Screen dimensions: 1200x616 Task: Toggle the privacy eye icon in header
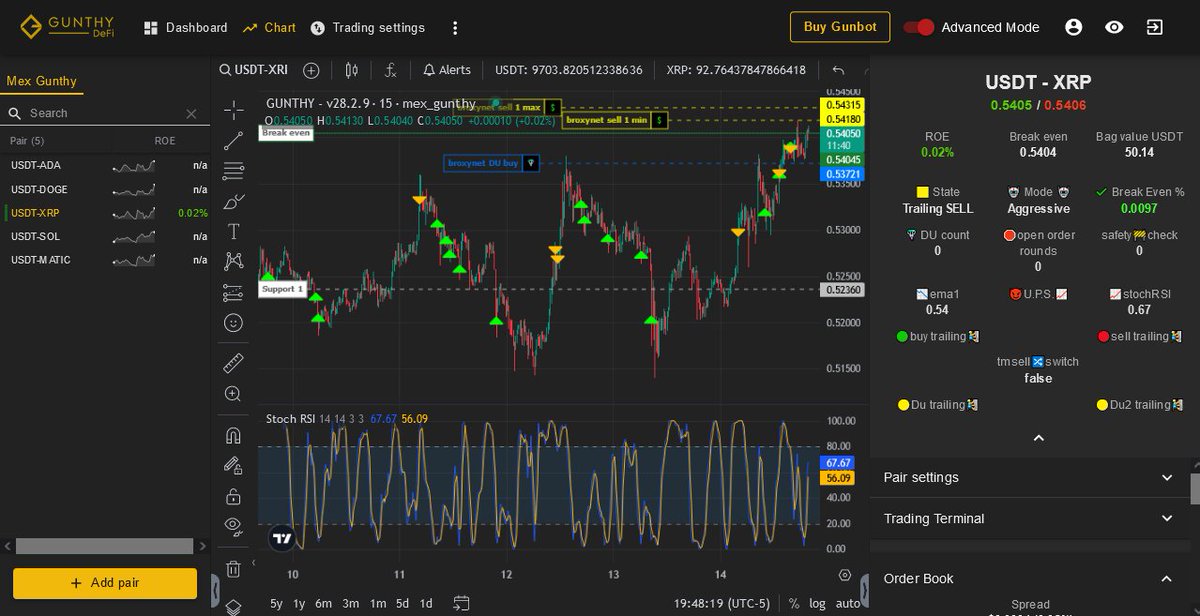point(1114,27)
